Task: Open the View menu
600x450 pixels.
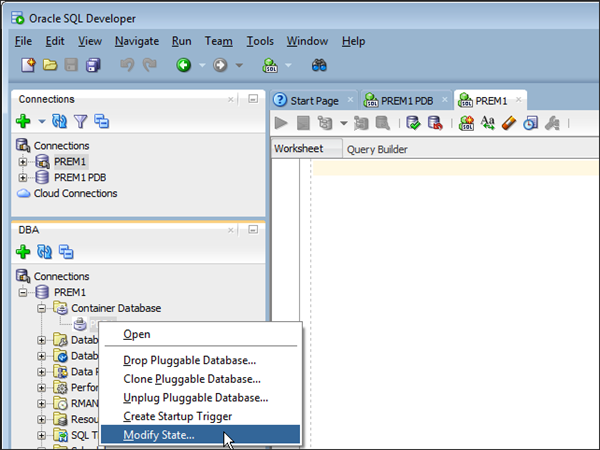Action: (90, 41)
